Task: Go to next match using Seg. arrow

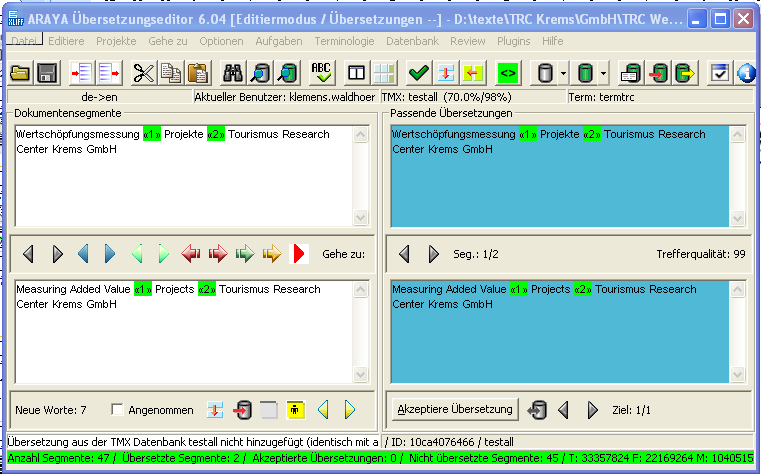Action: [x=433, y=254]
